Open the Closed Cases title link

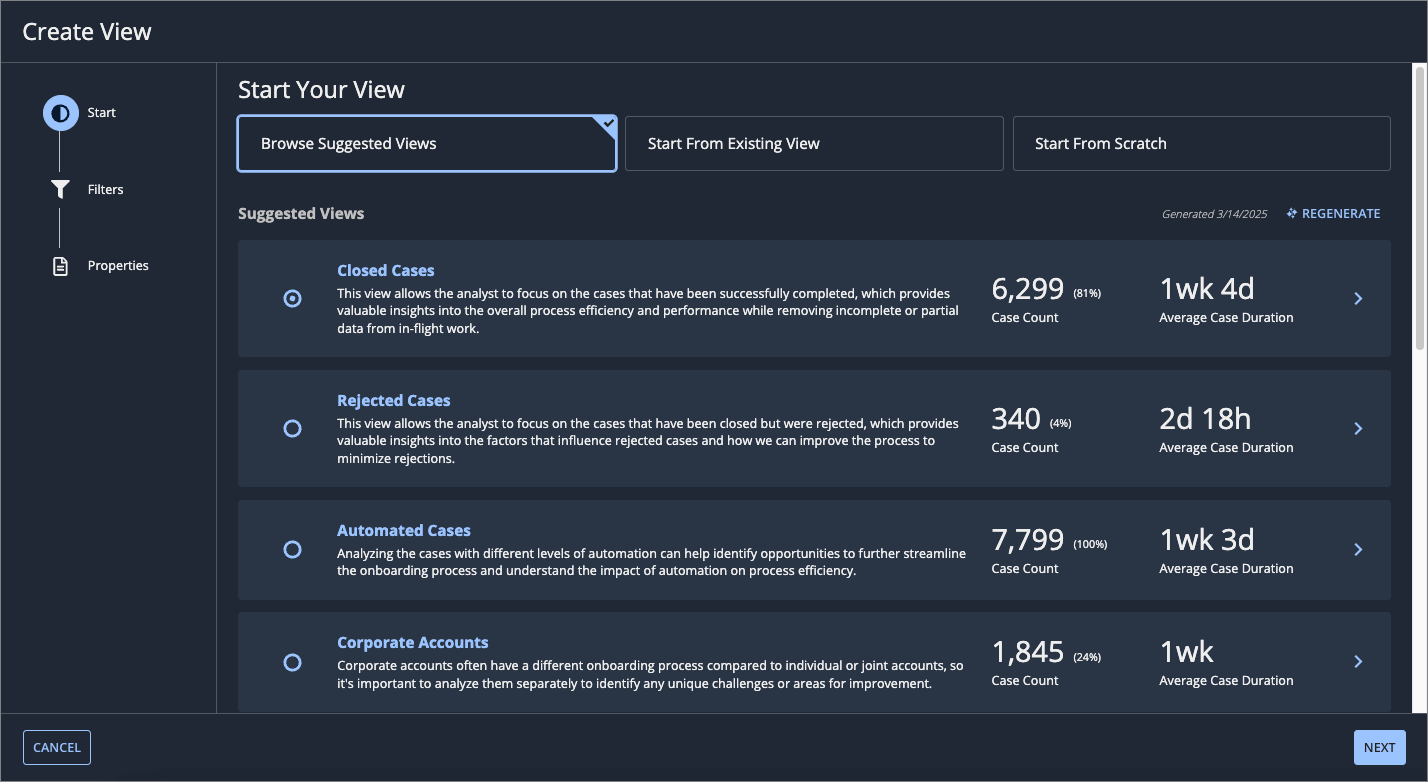point(386,270)
